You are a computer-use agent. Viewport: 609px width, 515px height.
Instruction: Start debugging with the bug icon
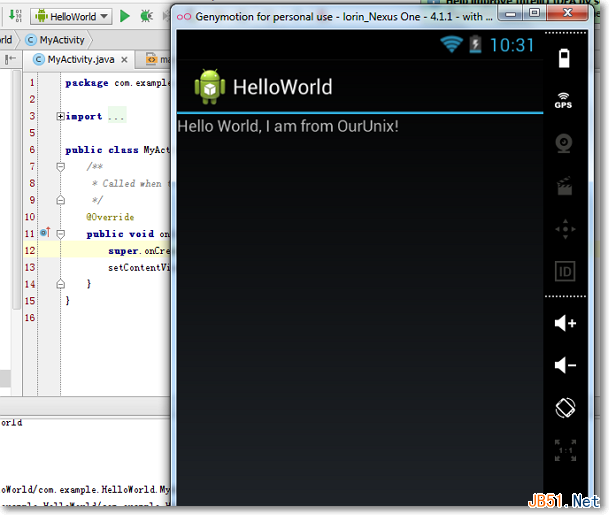(x=146, y=16)
